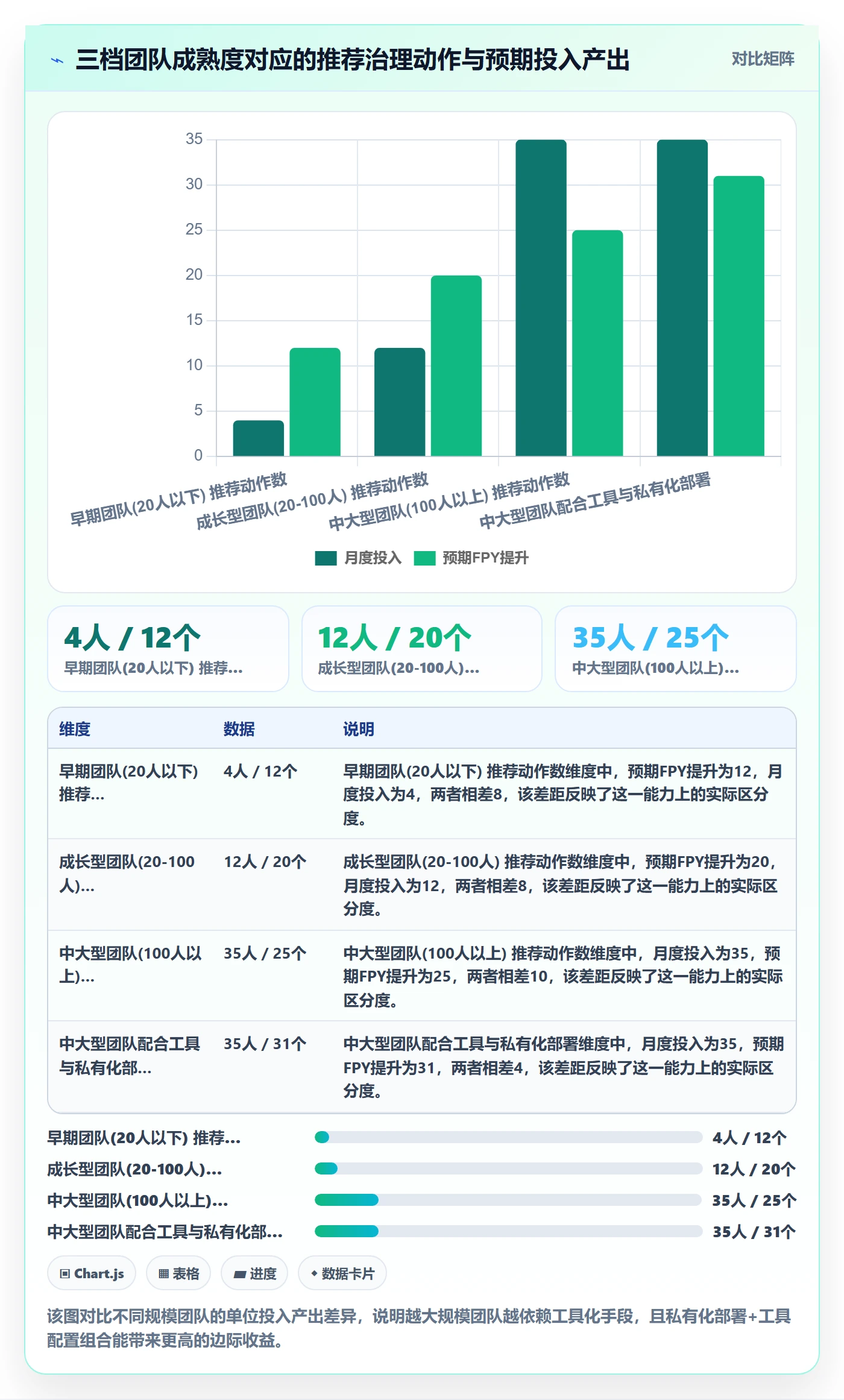Select the 数据卡片 tag chip
This screenshot has width=844, height=1400.
point(342,1273)
